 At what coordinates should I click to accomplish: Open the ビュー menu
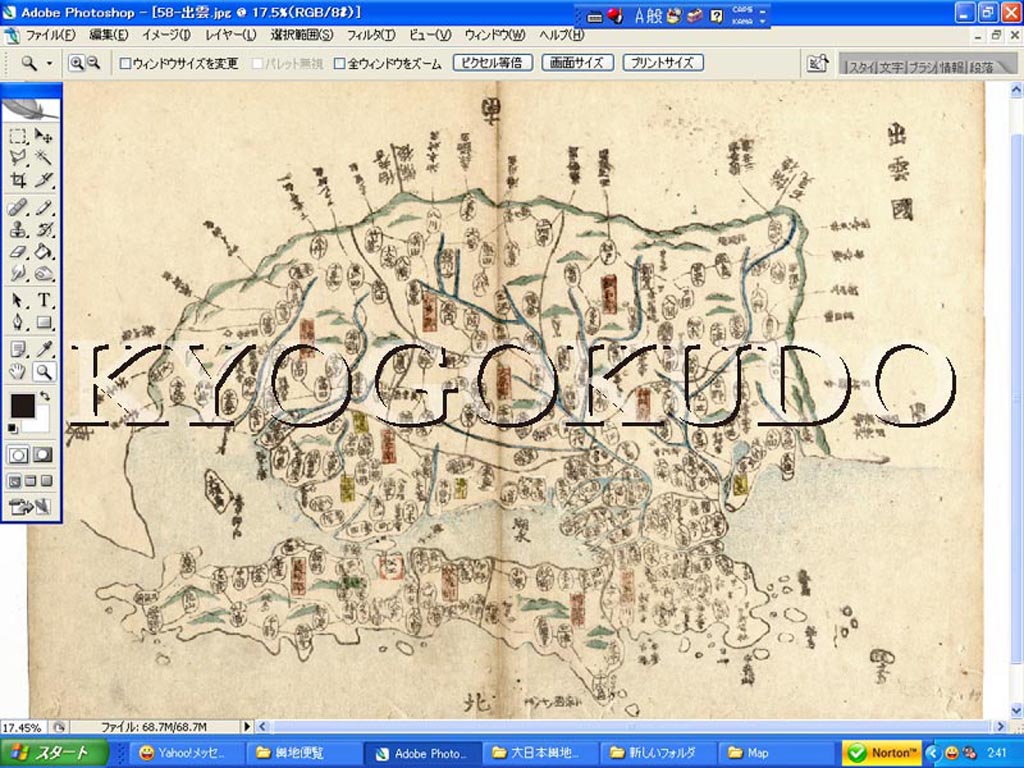click(430, 35)
